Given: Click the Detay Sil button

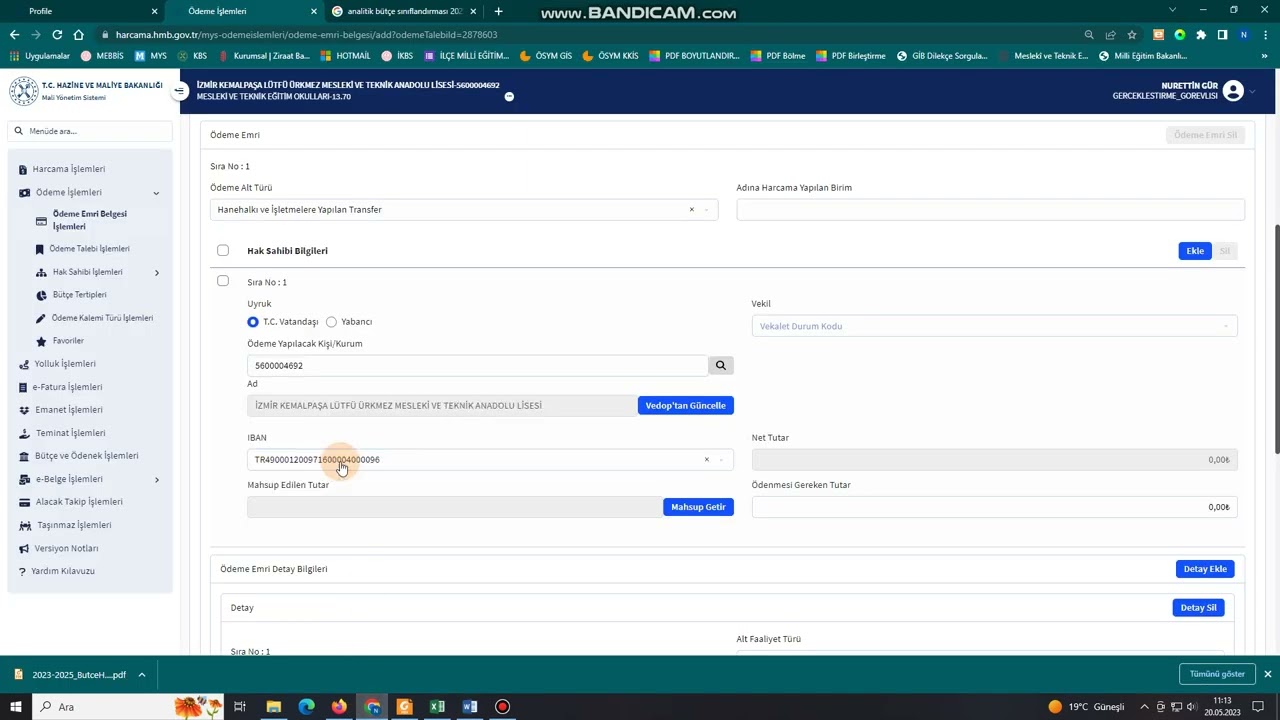Looking at the screenshot, I should [1198, 608].
